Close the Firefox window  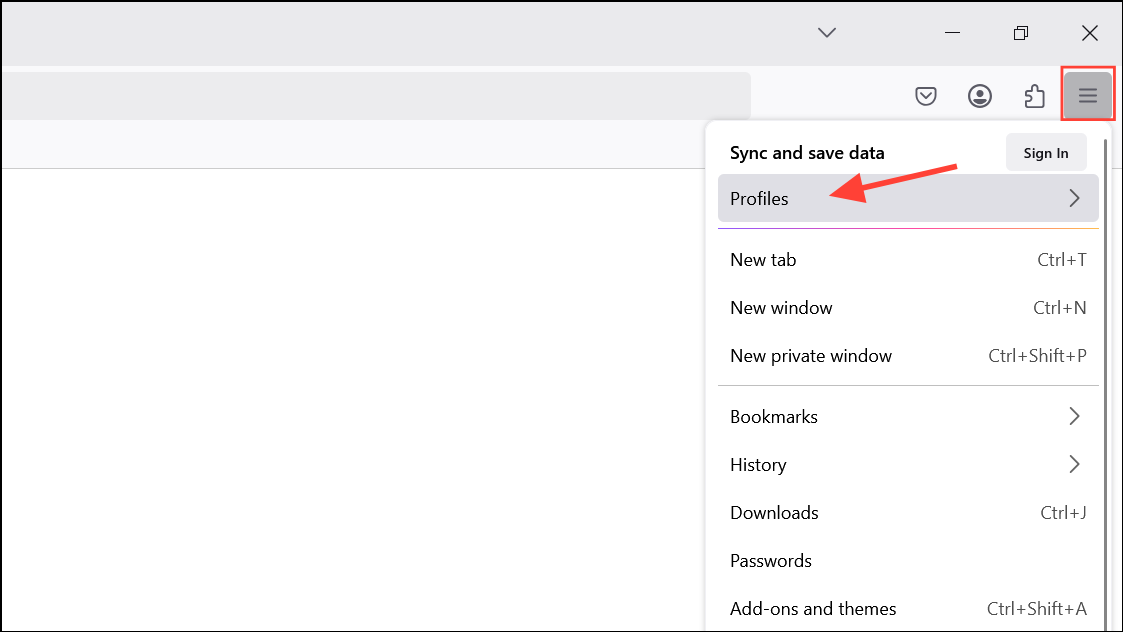(1090, 33)
